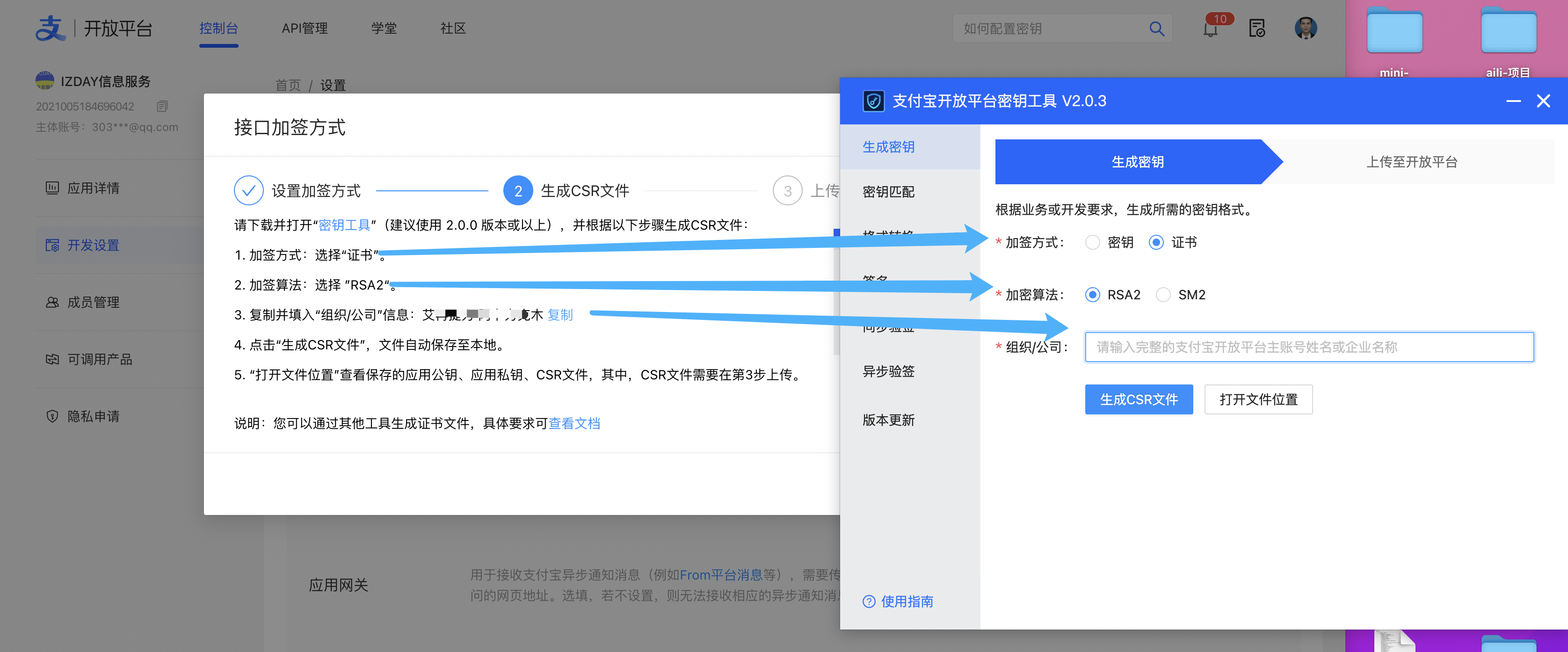Open the user avatar profile
This screenshot has width=1568, height=652.
(x=1305, y=28)
